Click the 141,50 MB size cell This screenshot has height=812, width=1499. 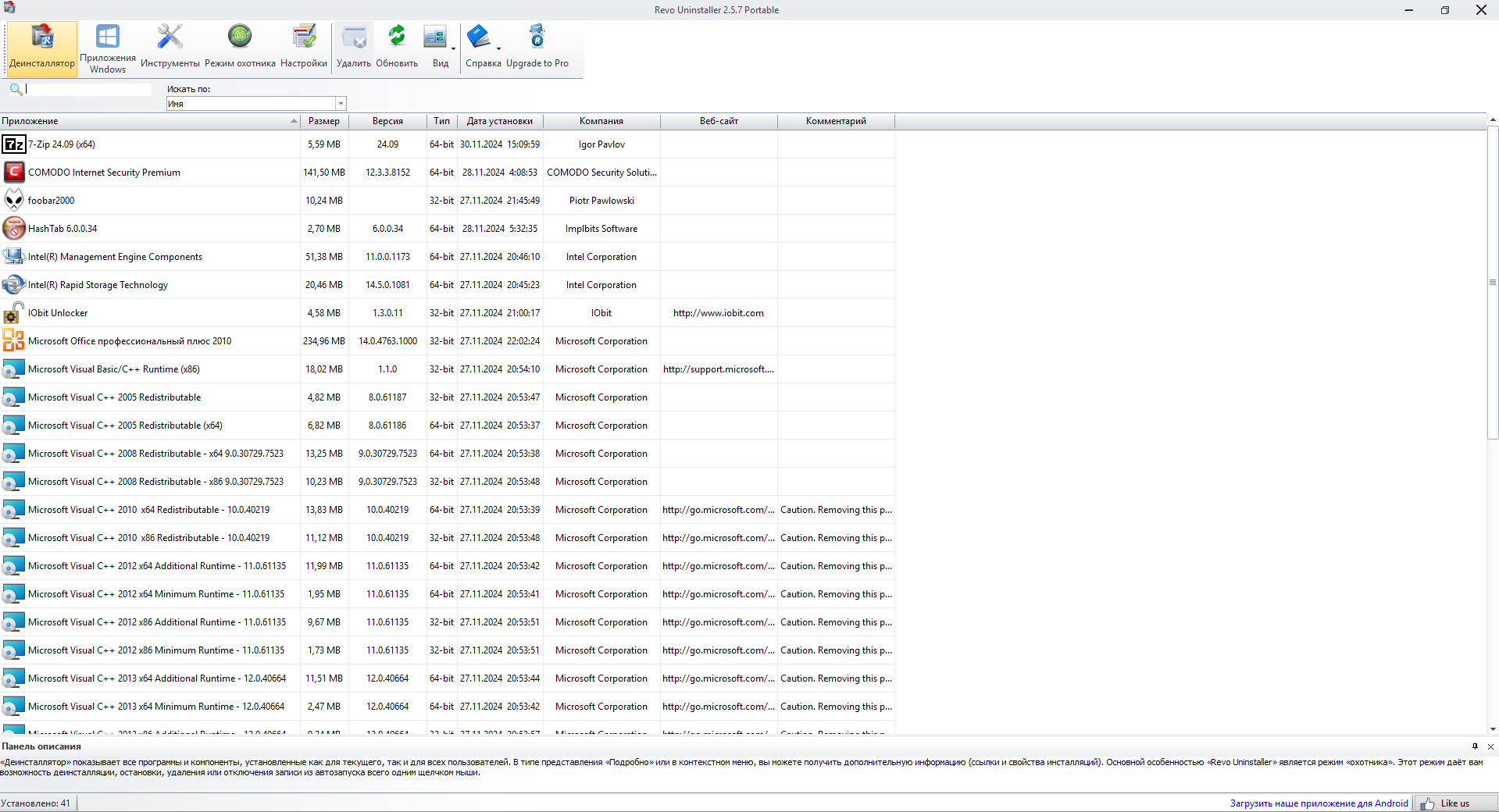pyautogui.click(x=324, y=173)
